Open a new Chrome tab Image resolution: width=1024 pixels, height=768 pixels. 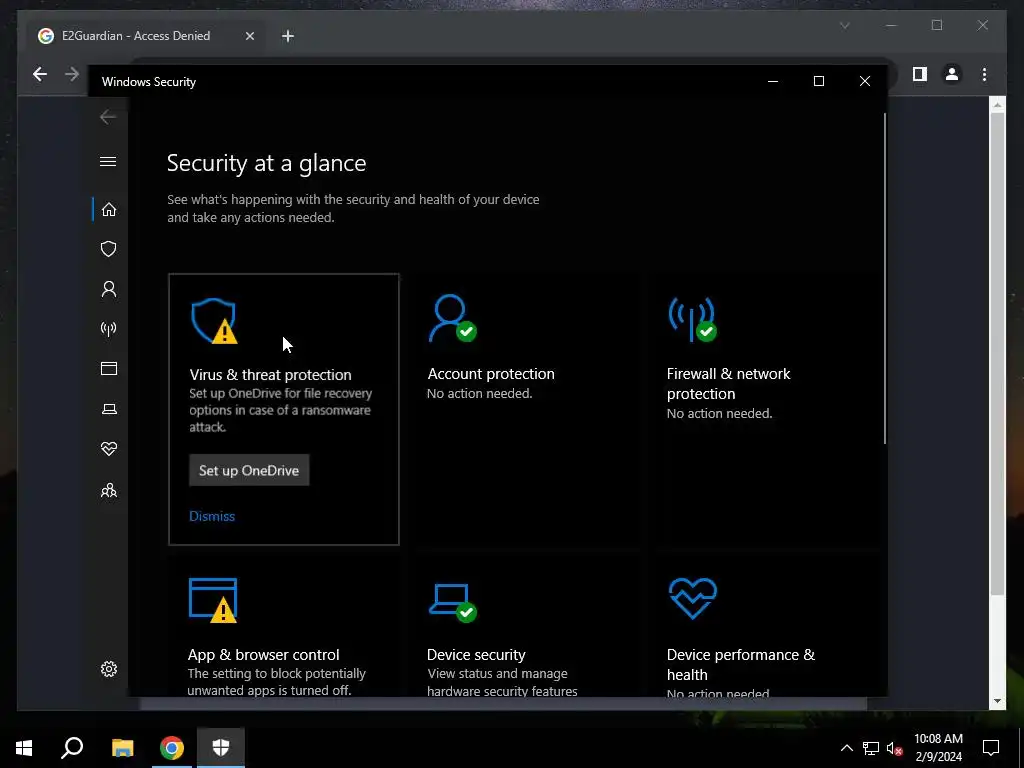tap(287, 36)
